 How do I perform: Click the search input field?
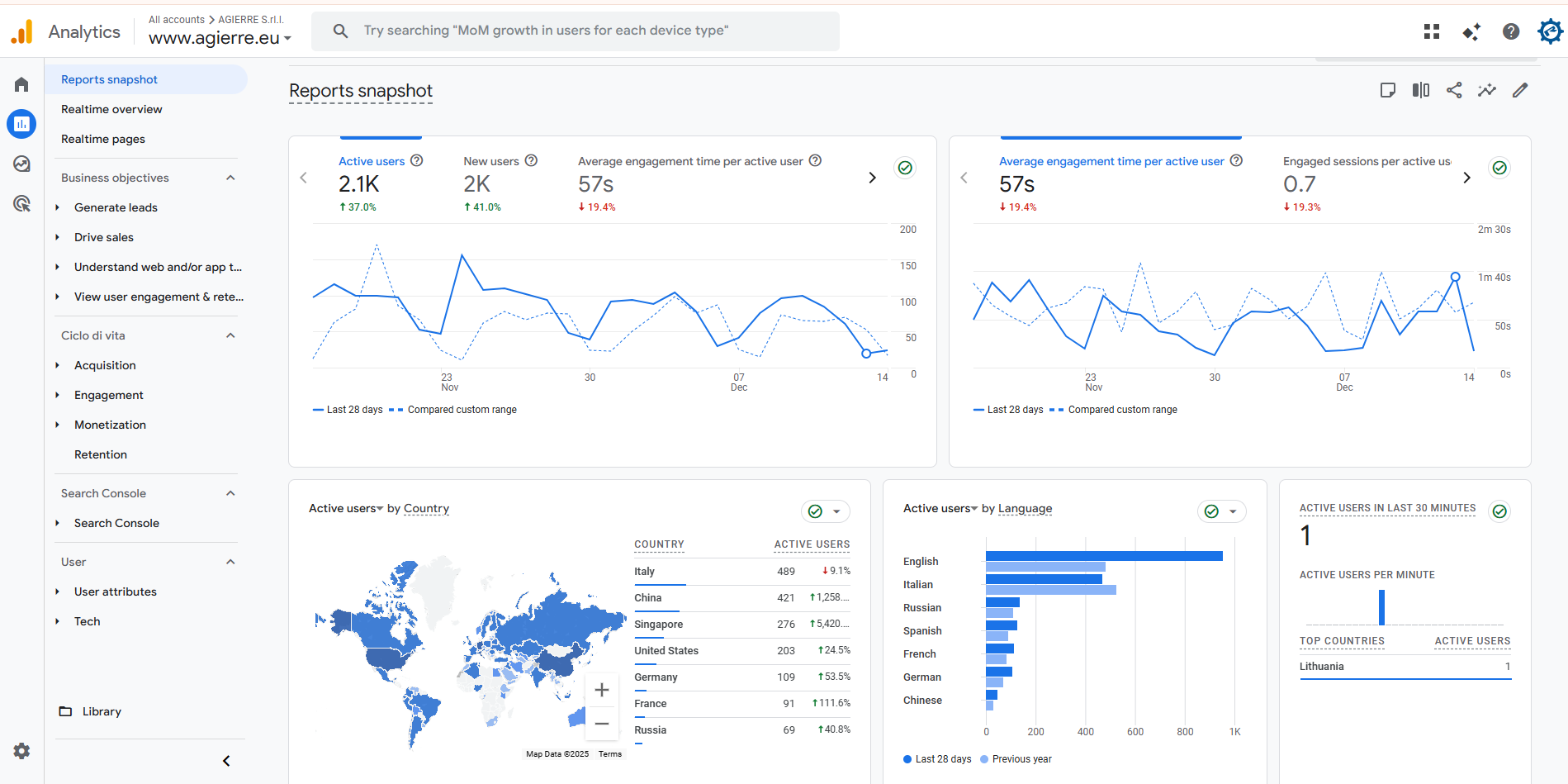click(576, 31)
